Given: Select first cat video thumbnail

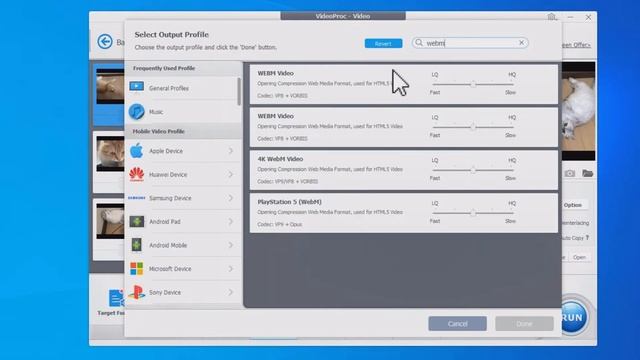Looking at the screenshot, I should coord(110,86).
